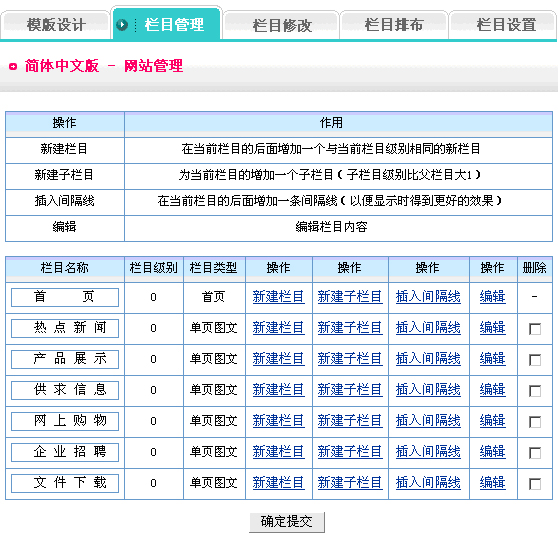Click 编辑 link in 企业招聘 row
This screenshot has height=547, width=558.
(493, 452)
